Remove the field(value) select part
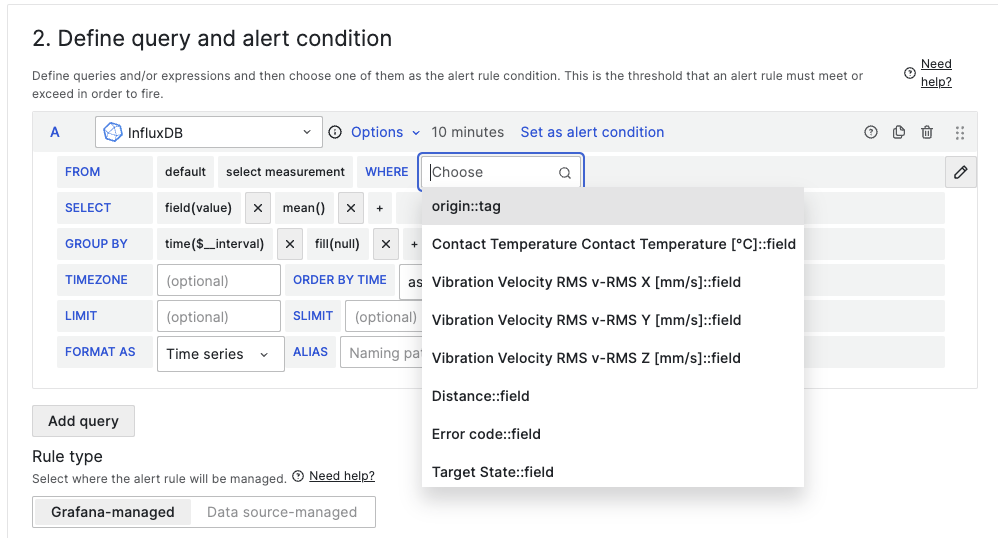 pyautogui.click(x=257, y=208)
